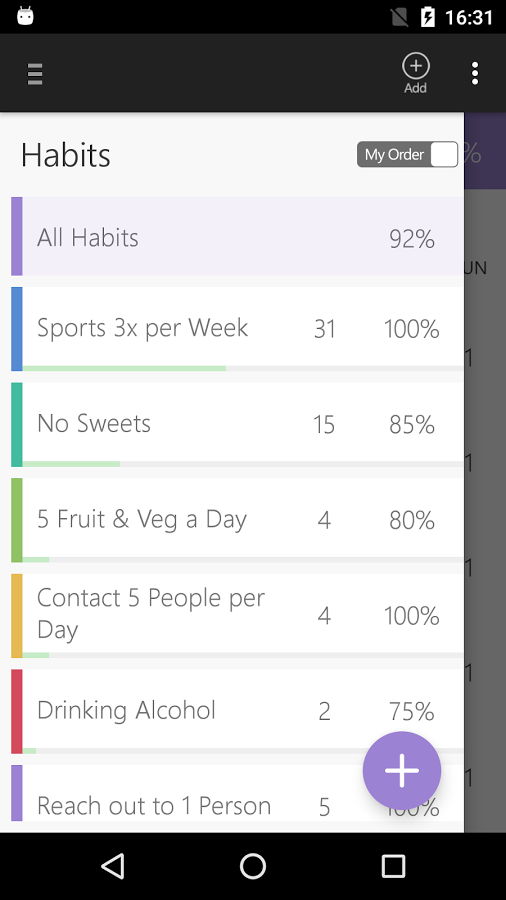Select Contact 5 People per Day
Image resolution: width=506 pixels, height=900 pixels.
(x=238, y=615)
